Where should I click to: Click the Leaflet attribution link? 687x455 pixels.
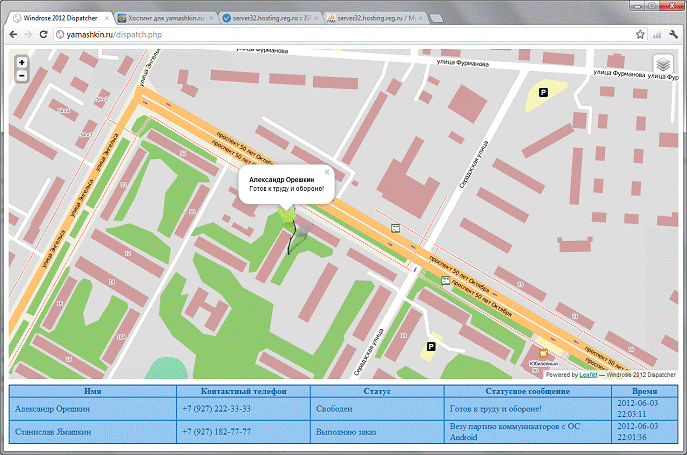coord(589,375)
